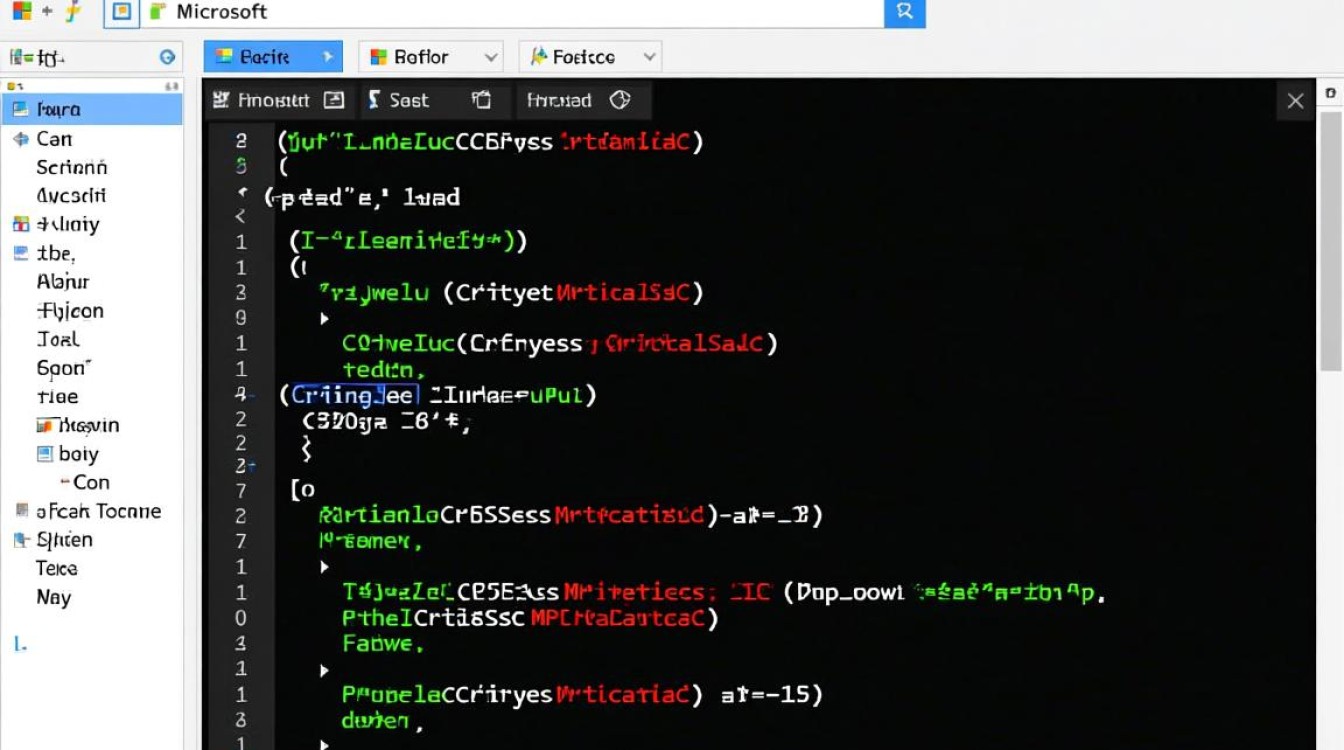1344x750 pixels.
Task: Click the clipboard icon beside the Sast tab
Action: 481,100
